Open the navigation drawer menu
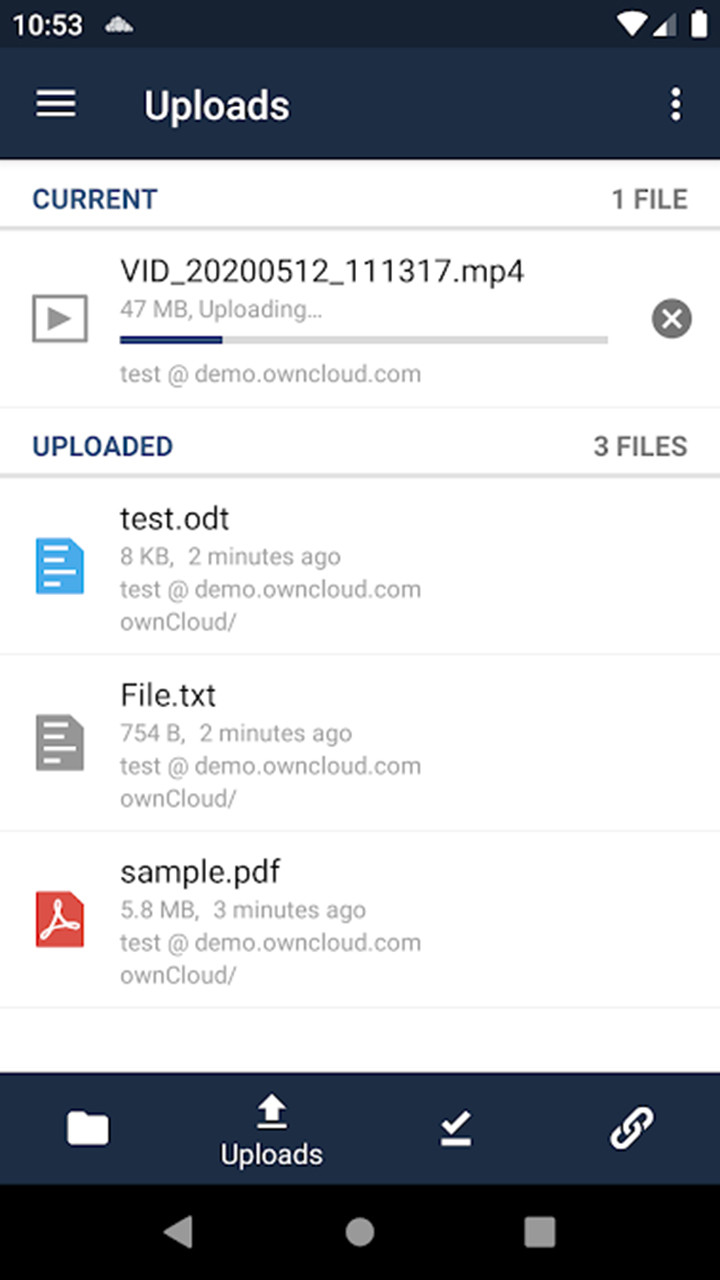 pos(55,104)
